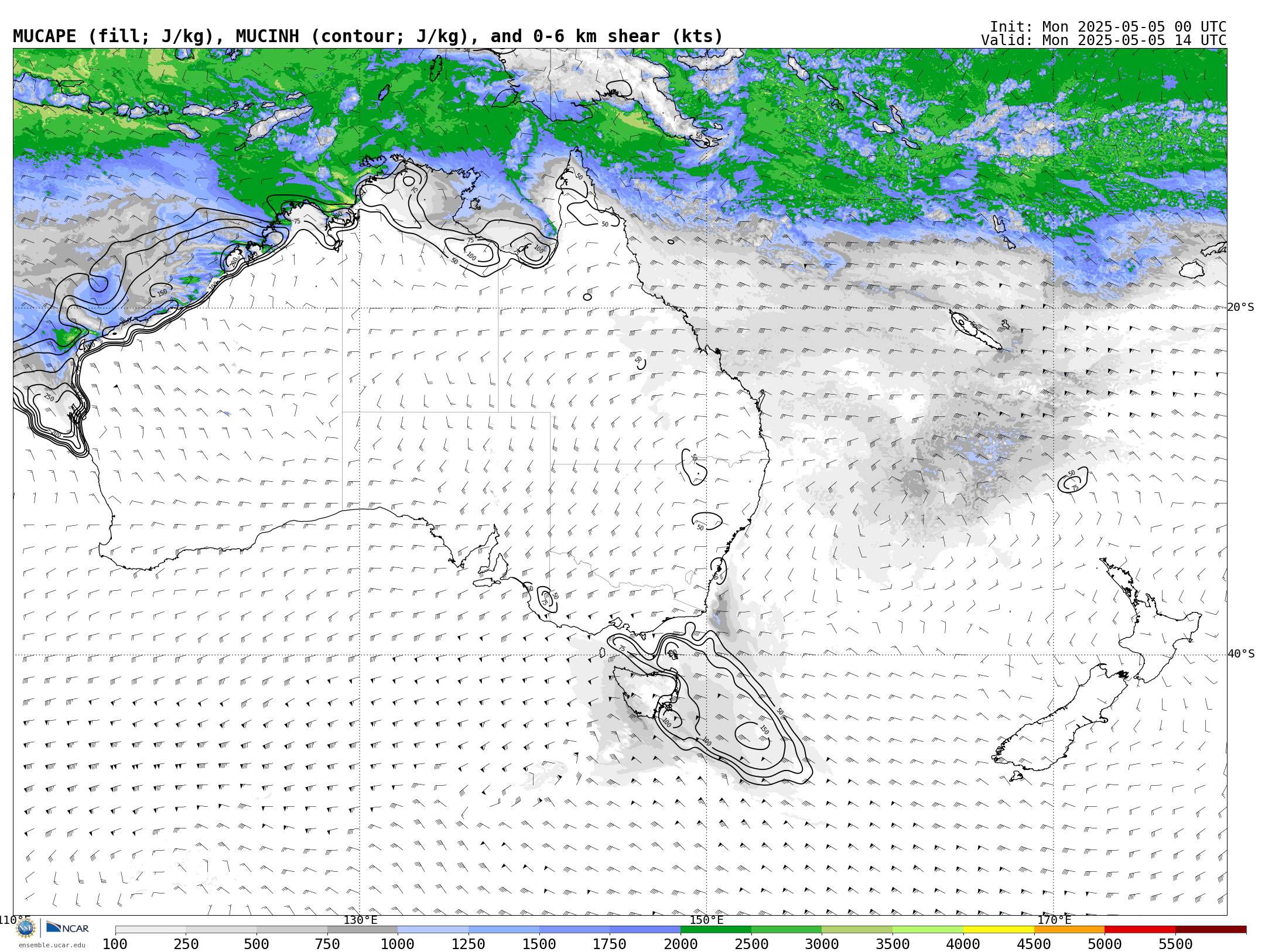This screenshot has height=952, width=1265.
Task: Click the 2500 colorbar label
Action: click(751, 944)
